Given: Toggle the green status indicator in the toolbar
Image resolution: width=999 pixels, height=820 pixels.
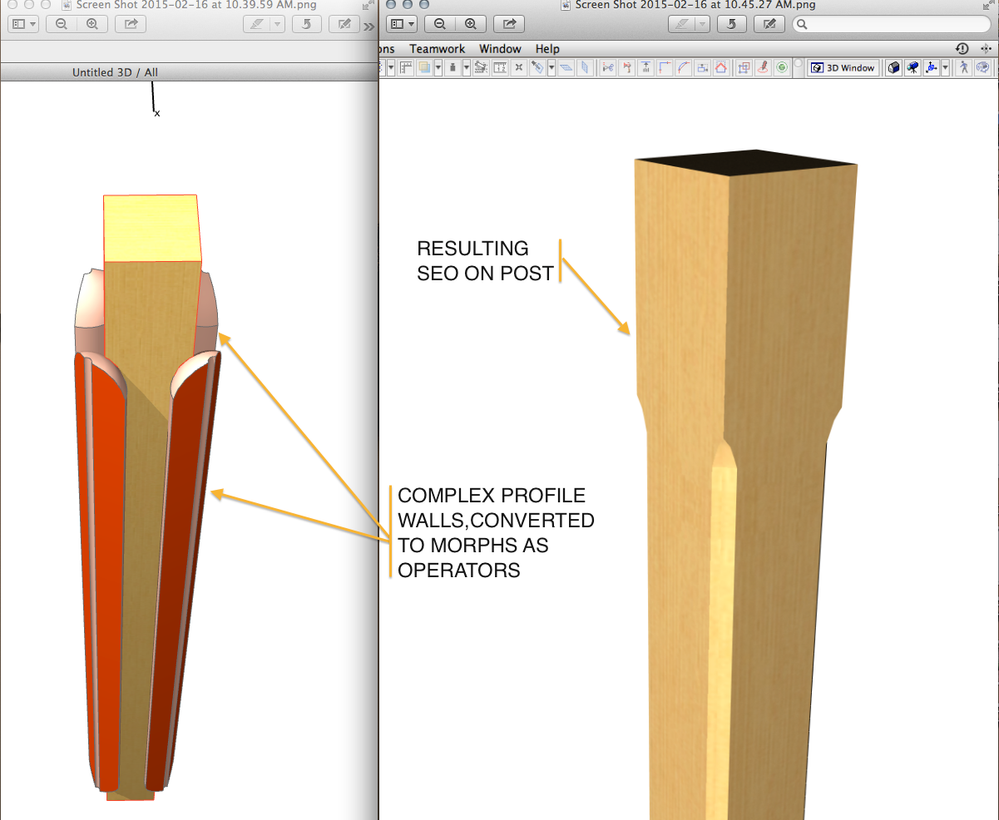Looking at the screenshot, I should [780, 67].
